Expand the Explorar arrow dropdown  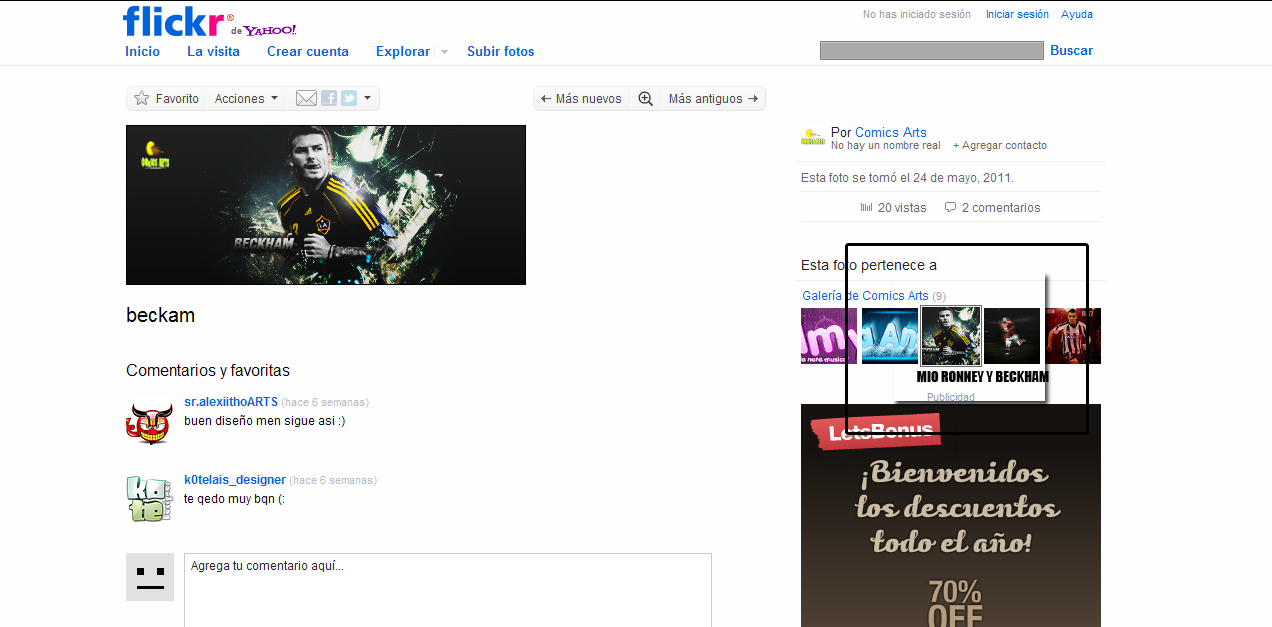point(444,51)
